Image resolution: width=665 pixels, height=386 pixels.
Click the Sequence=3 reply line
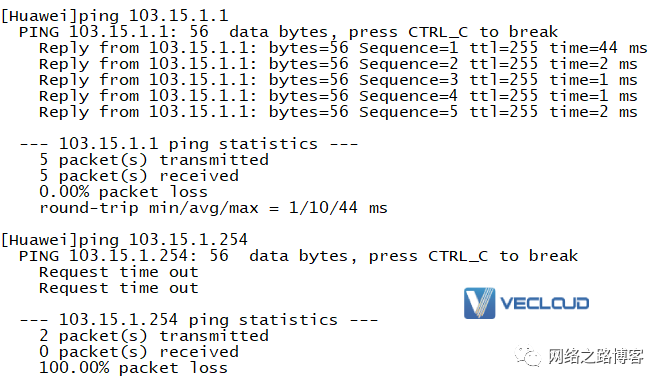tap(338, 80)
